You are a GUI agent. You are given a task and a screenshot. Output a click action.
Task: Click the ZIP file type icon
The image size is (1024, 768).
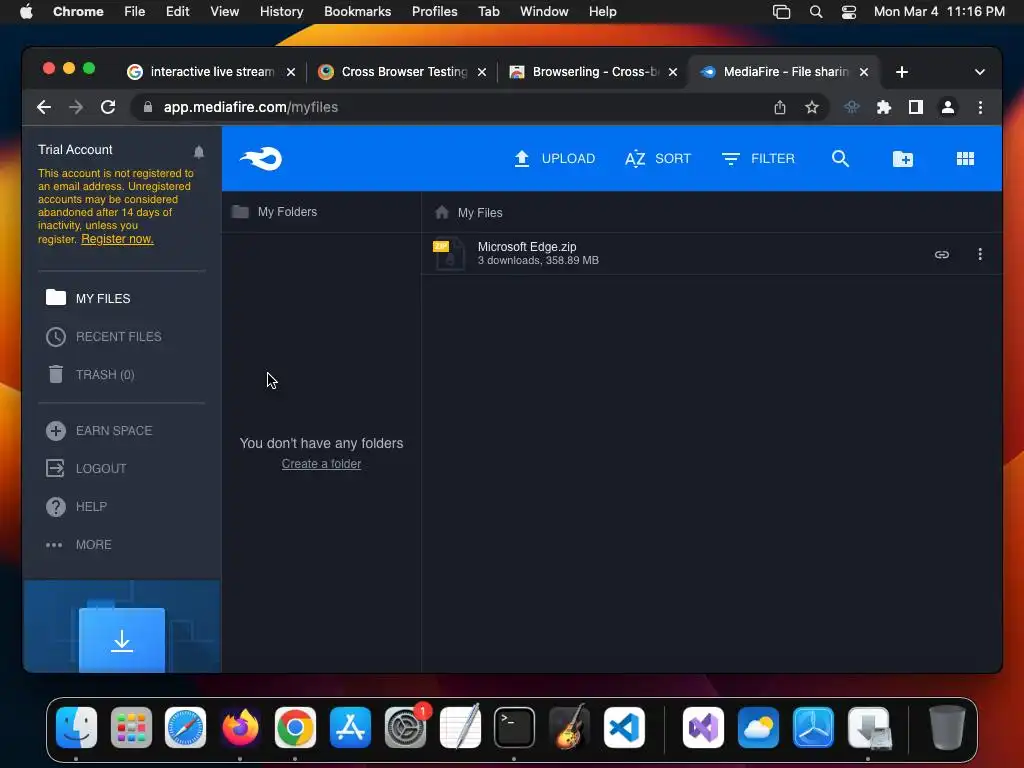point(449,254)
